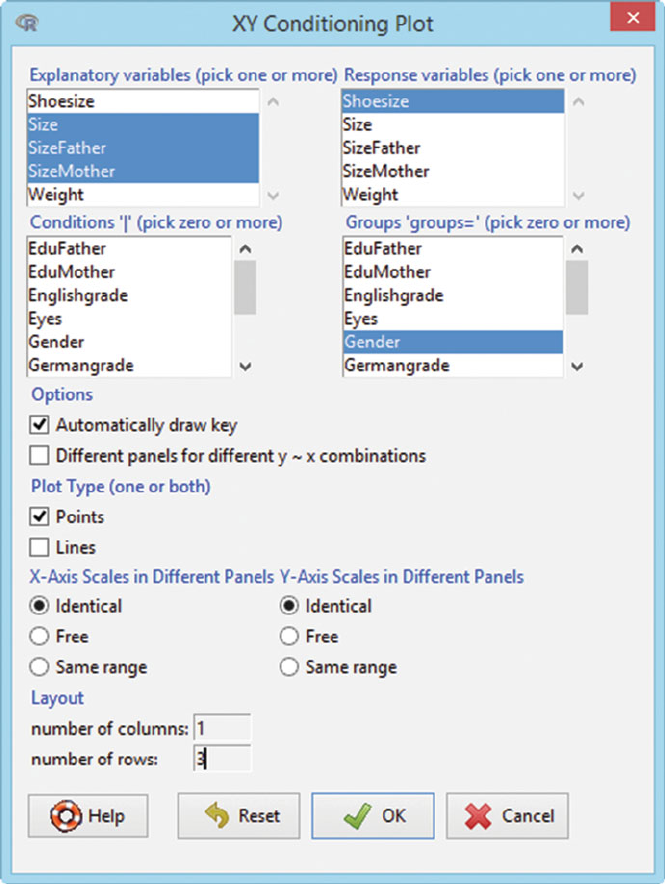Uncheck the Points plot type checkbox

[x=40, y=517]
